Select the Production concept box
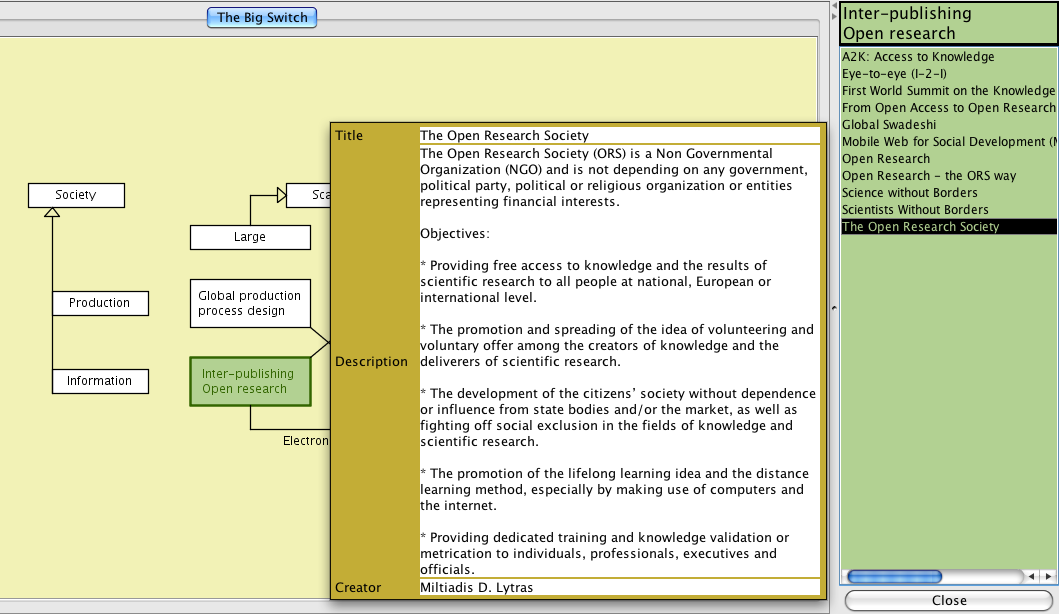1059x614 pixels. point(99,303)
